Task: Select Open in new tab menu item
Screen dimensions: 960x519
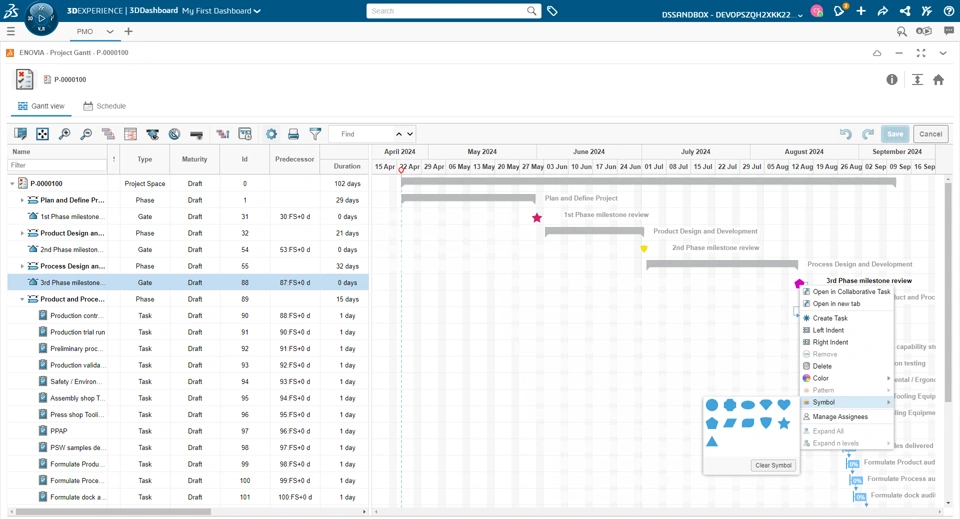Action: click(x=847, y=304)
